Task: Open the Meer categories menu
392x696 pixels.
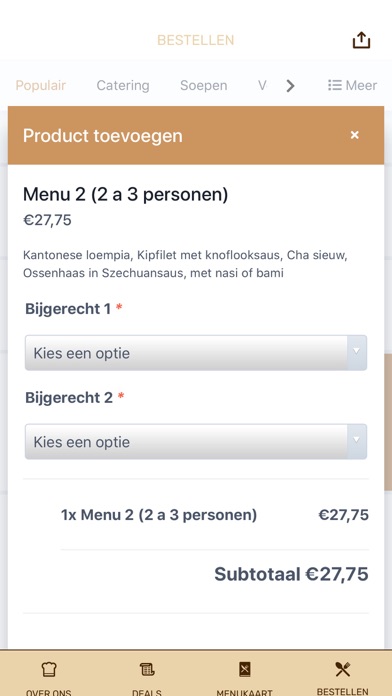Action: [352, 85]
